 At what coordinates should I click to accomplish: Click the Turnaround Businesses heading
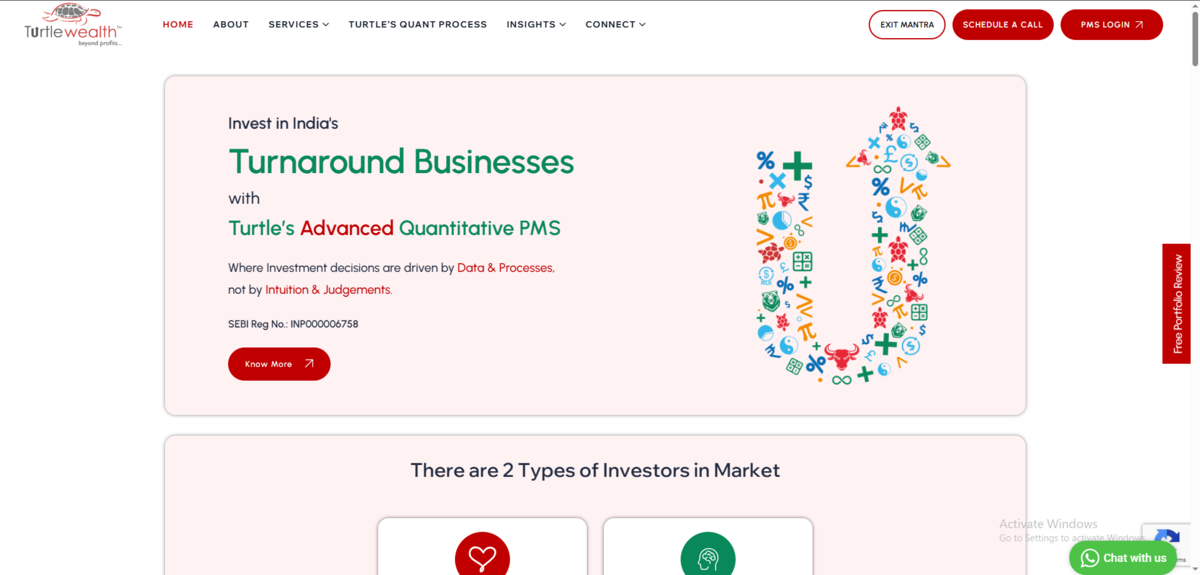[401, 161]
